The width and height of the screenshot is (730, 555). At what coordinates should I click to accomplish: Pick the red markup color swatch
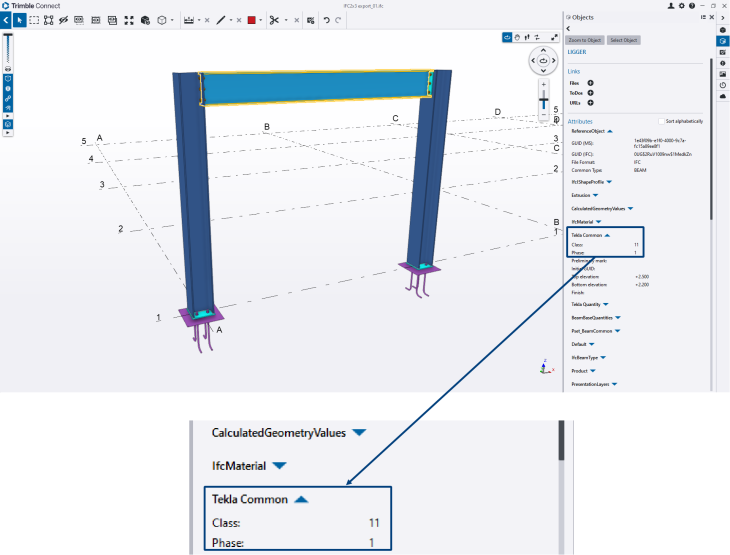click(251, 20)
